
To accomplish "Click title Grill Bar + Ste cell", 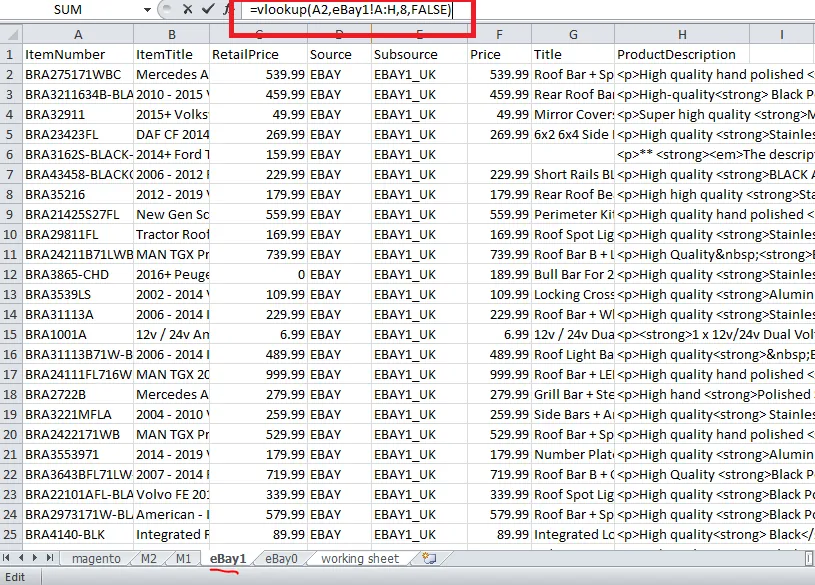I will point(573,395).
